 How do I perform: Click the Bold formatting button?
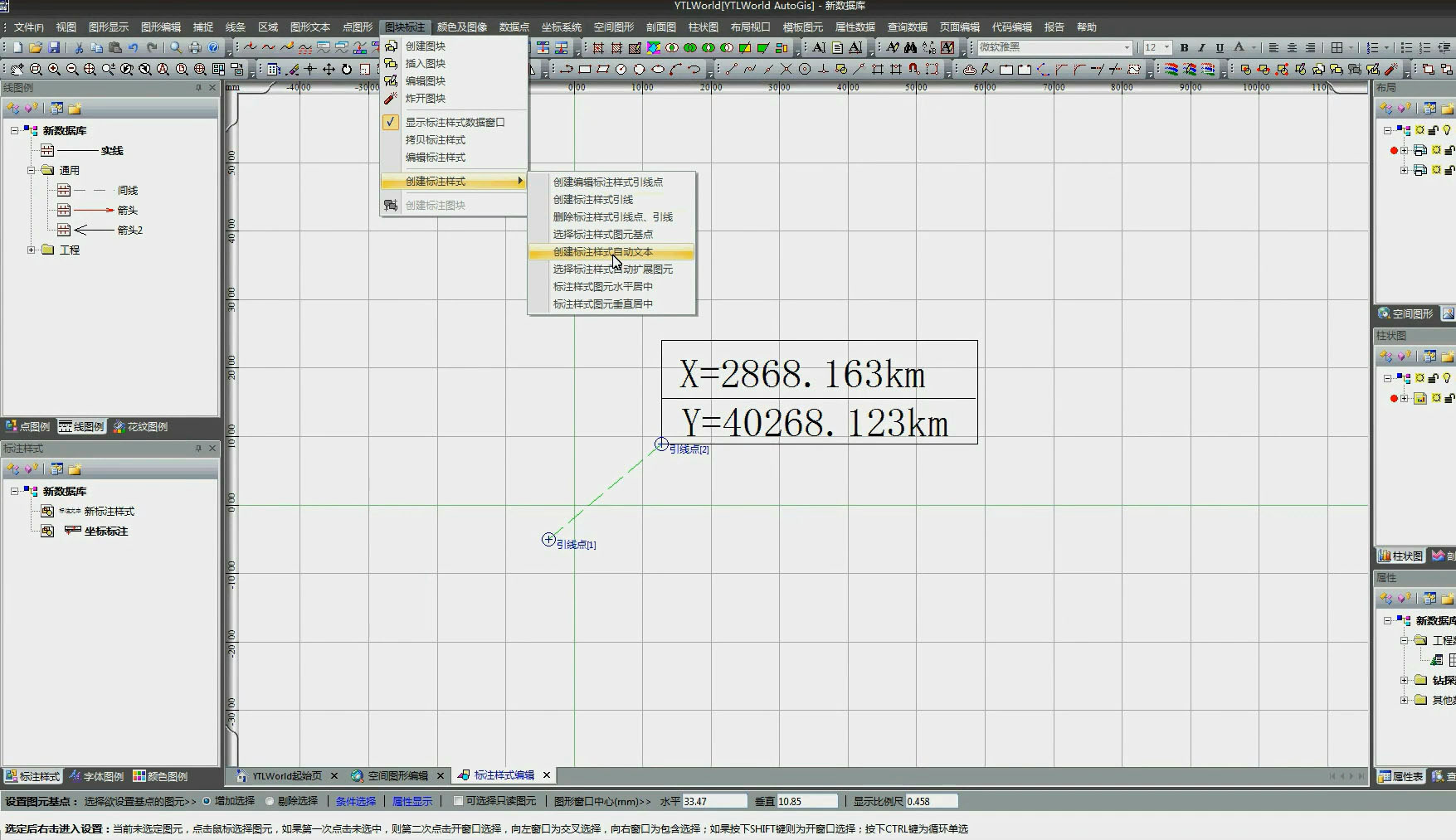coord(1184,47)
